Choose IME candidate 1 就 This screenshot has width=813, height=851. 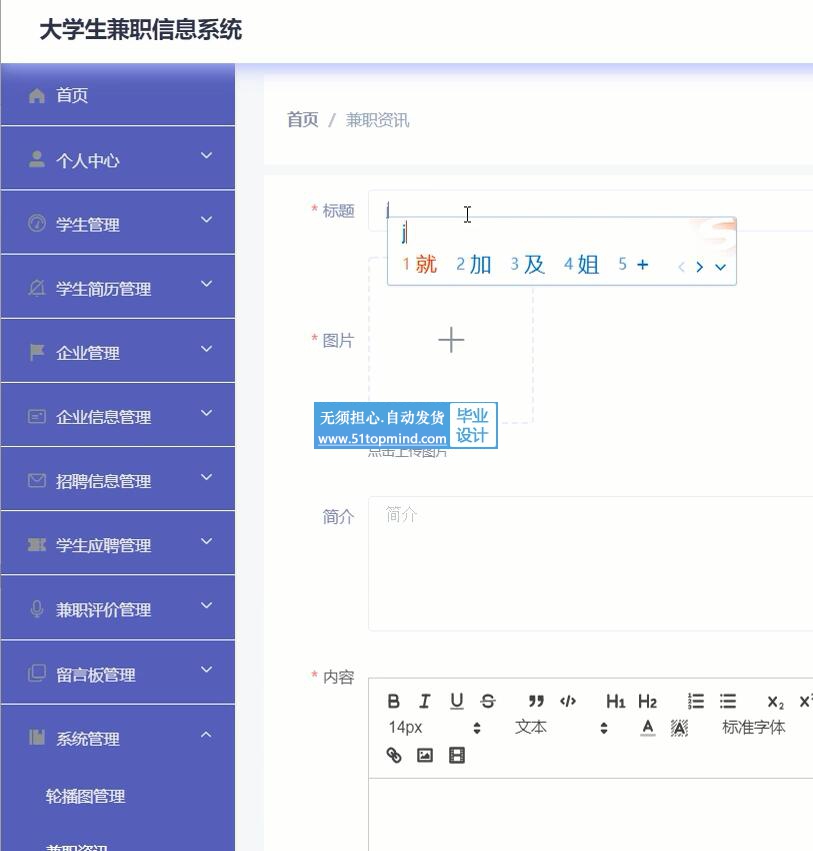pos(420,264)
